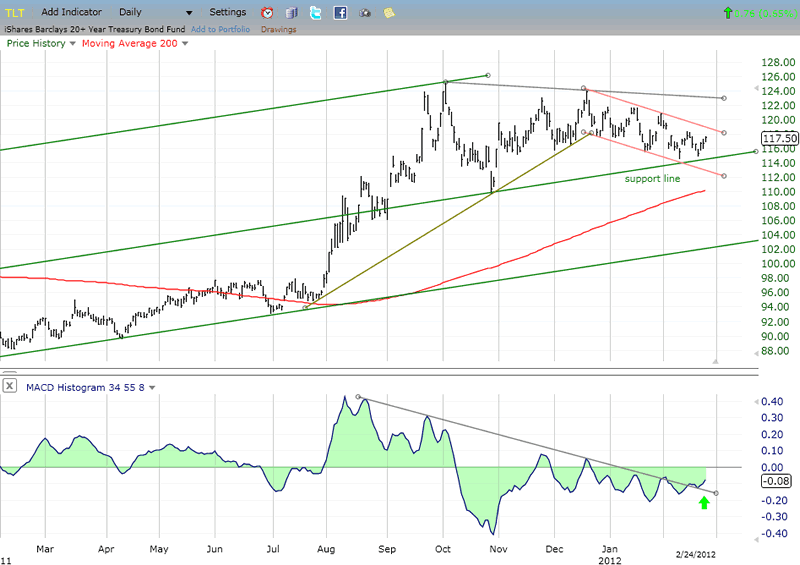Open the alarm clock alerts icon
This screenshot has height=565, width=800.
pos(268,13)
